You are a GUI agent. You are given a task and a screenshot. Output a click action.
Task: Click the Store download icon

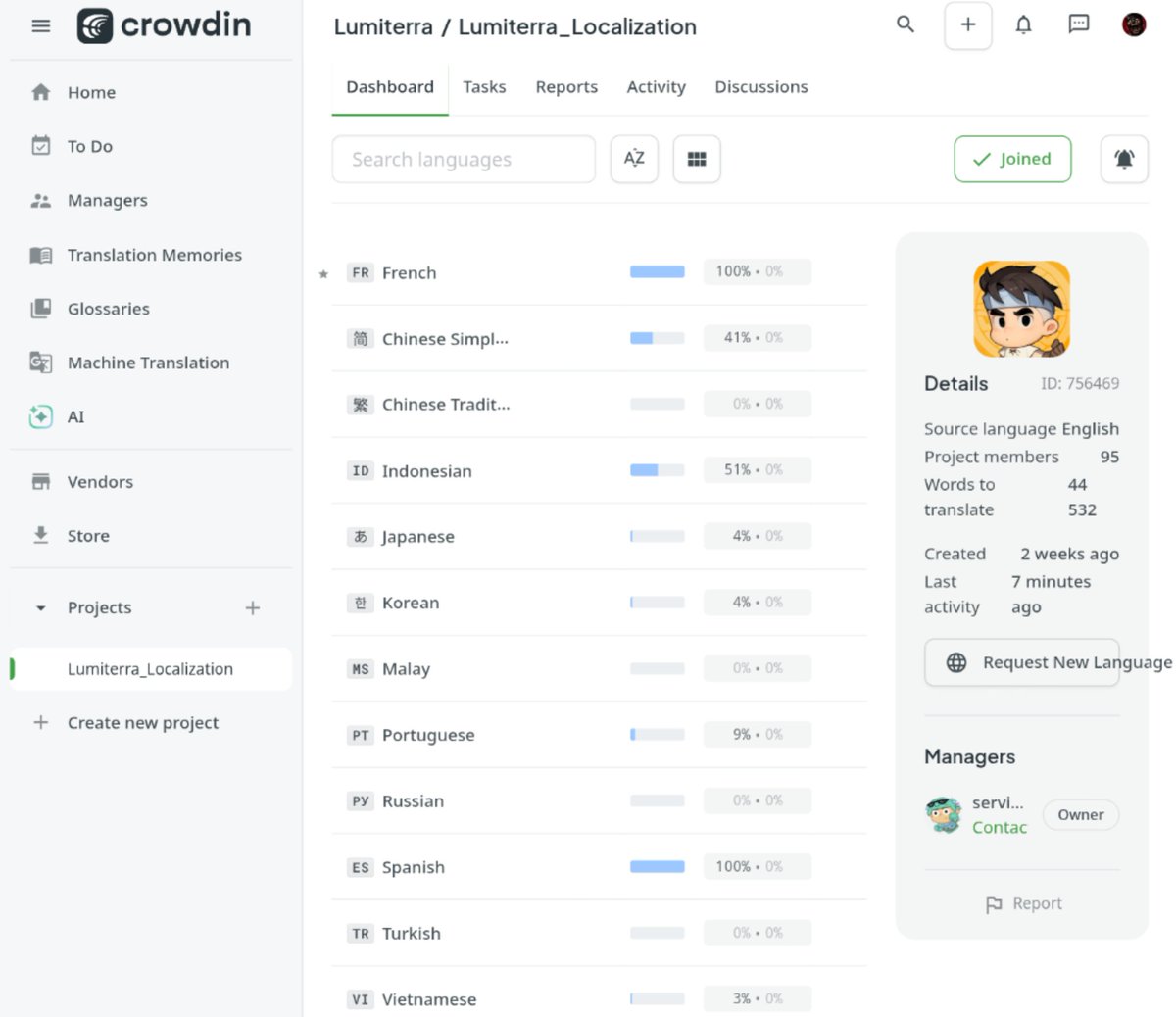pyautogui.click(x=40, y=536)
